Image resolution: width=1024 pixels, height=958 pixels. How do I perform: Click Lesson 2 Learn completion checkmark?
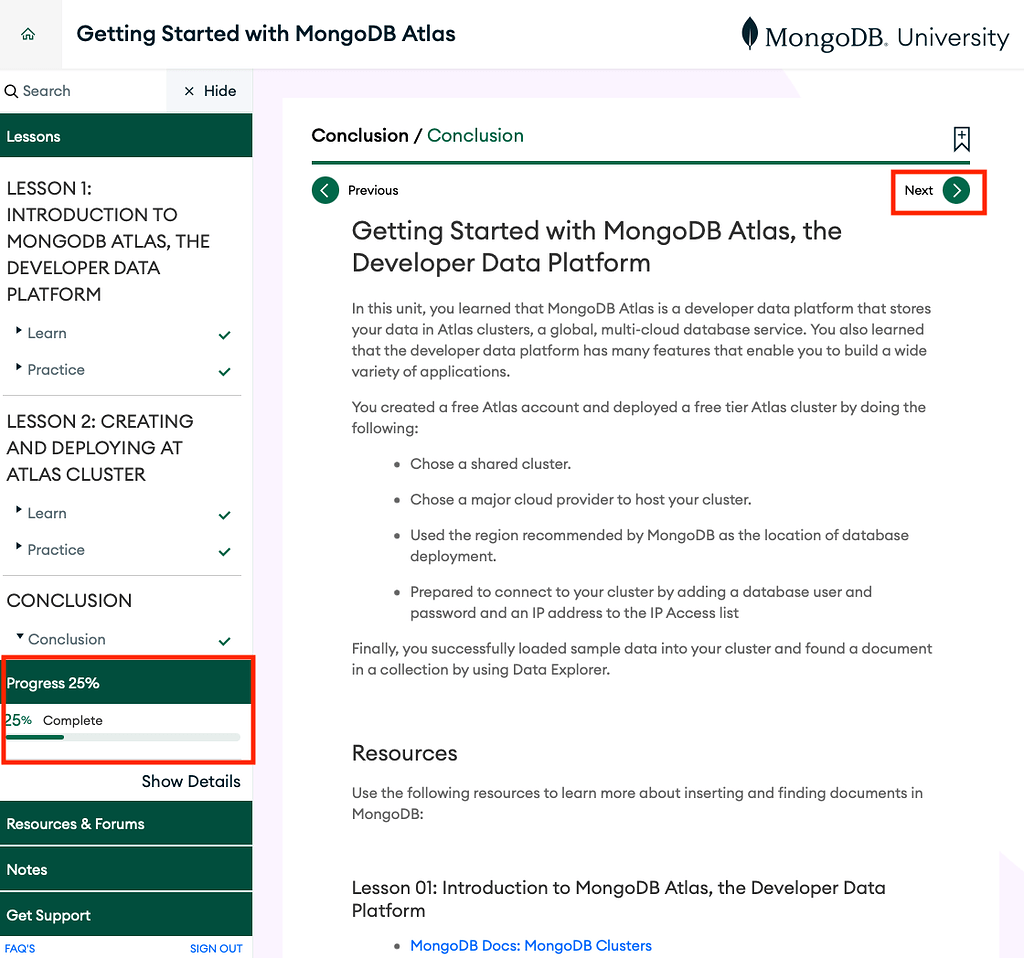tap(225, 515)
